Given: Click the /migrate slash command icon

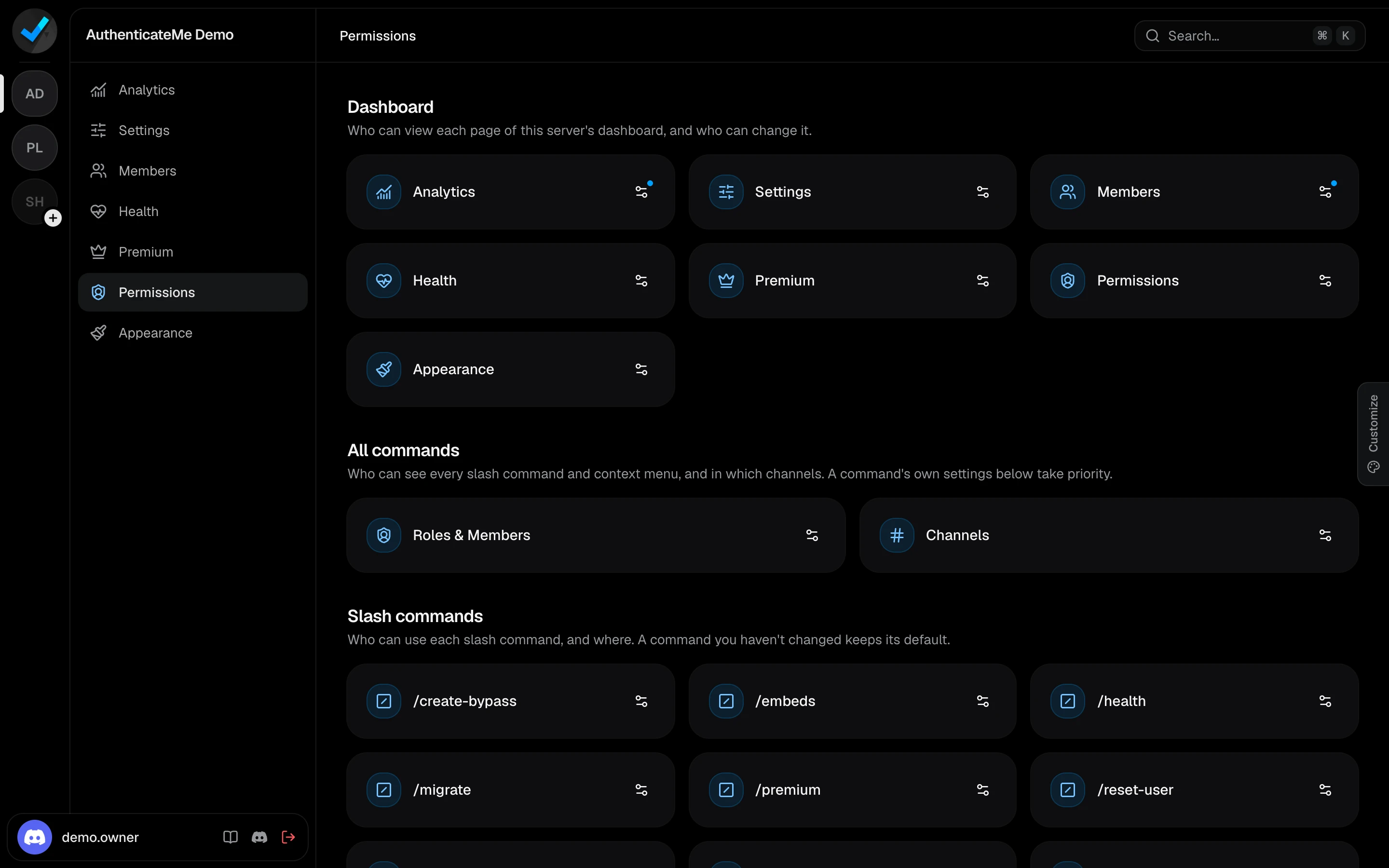Looking at the screenshot, I should 383,790.
